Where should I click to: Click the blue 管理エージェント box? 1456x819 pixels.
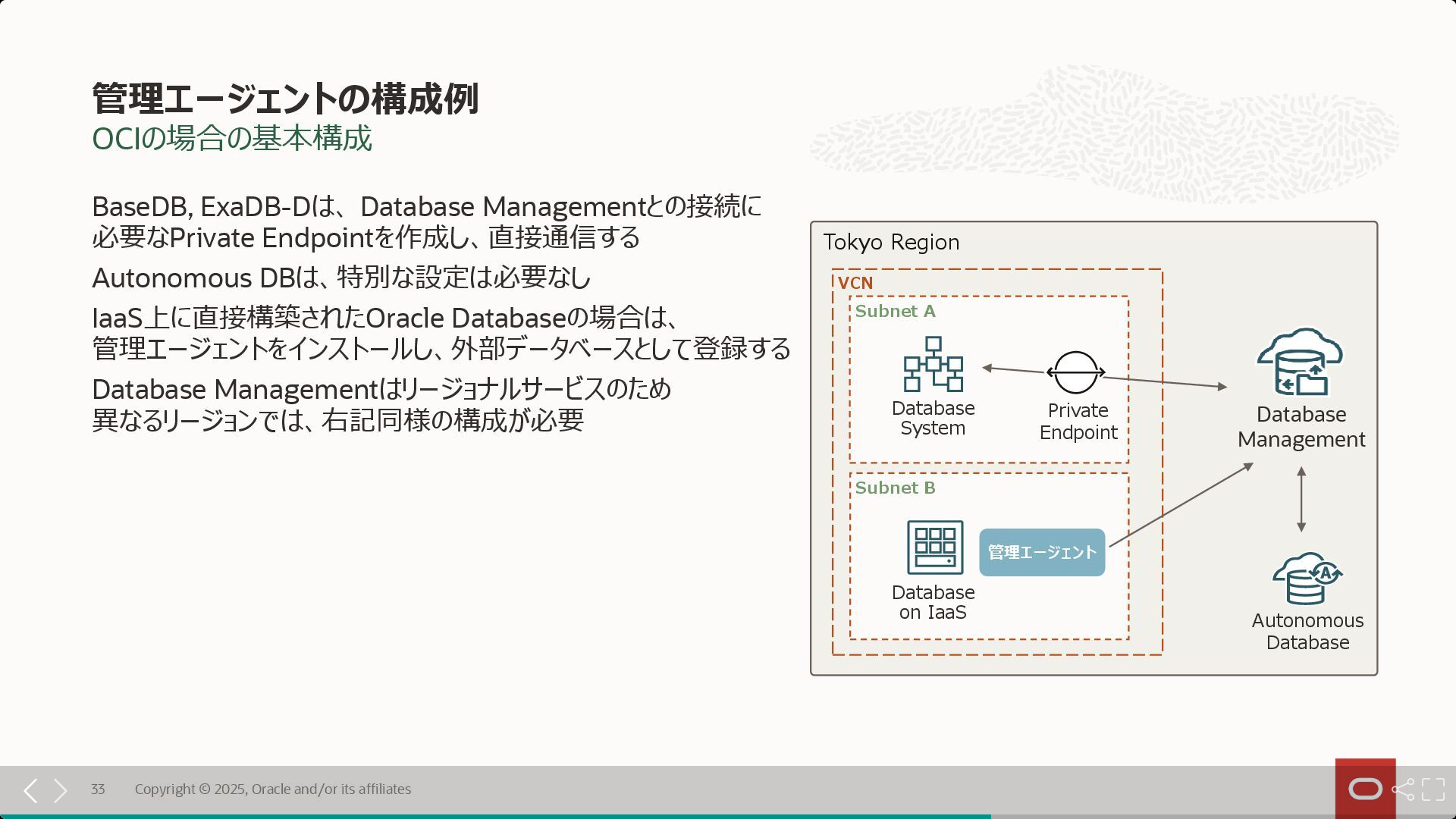[x=1040, y=553]
